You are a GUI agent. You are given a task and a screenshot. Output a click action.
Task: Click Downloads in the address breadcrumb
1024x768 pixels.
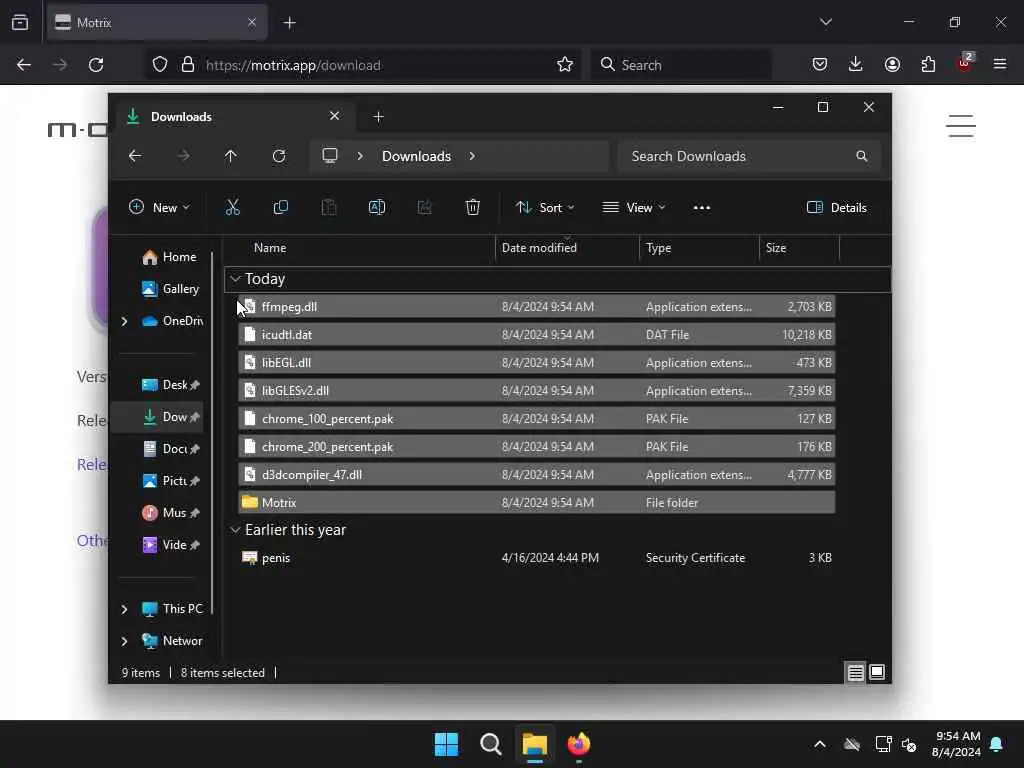point(416,156)
